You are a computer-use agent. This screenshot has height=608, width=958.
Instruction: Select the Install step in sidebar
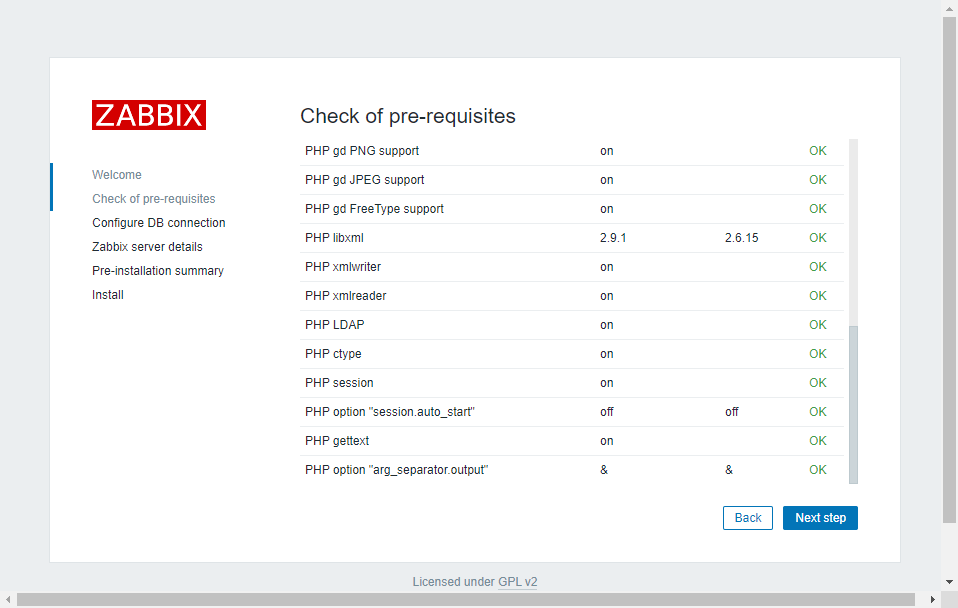108,295
